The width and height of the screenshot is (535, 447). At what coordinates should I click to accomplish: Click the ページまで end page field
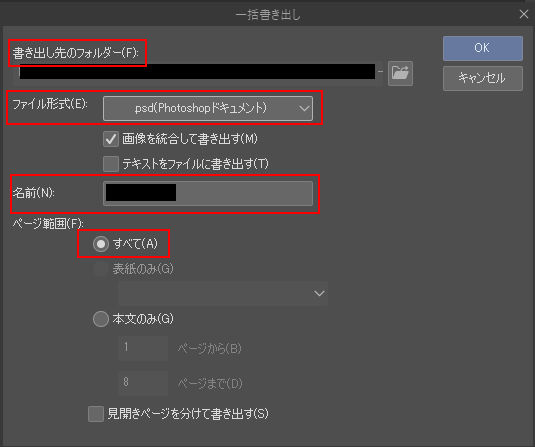point(143,383)
